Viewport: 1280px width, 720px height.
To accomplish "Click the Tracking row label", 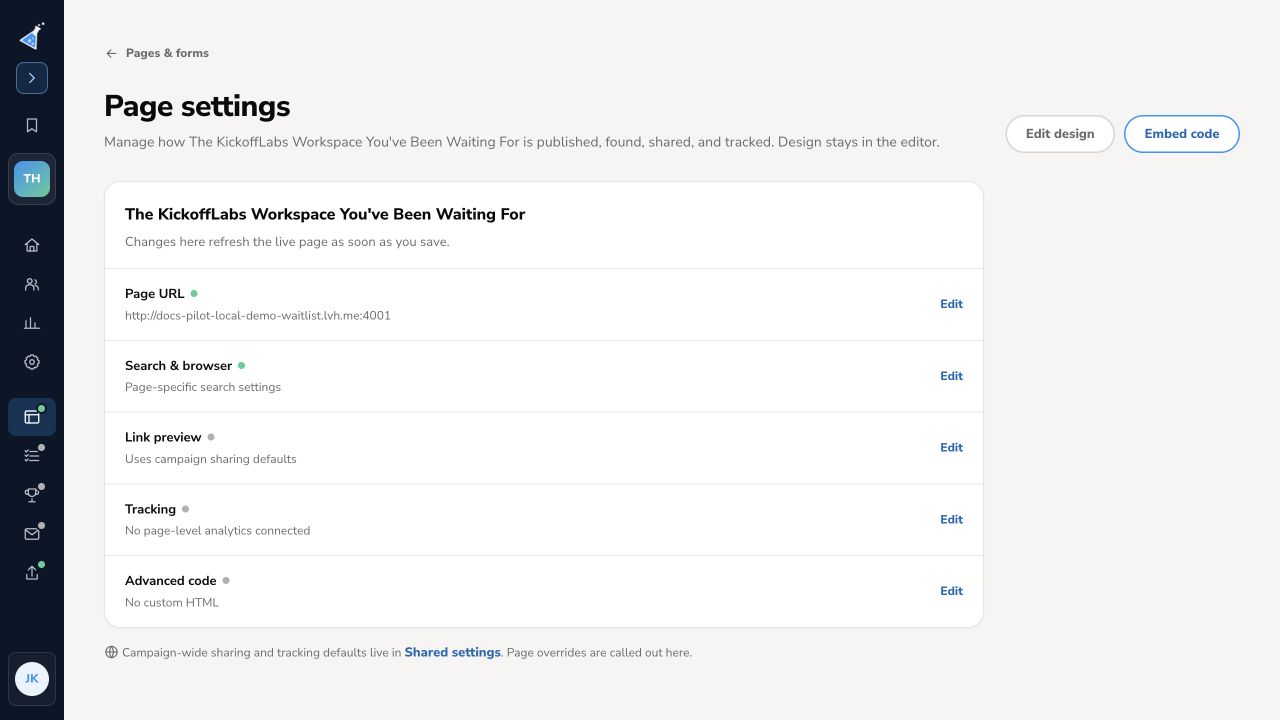I will coord(150,509).
